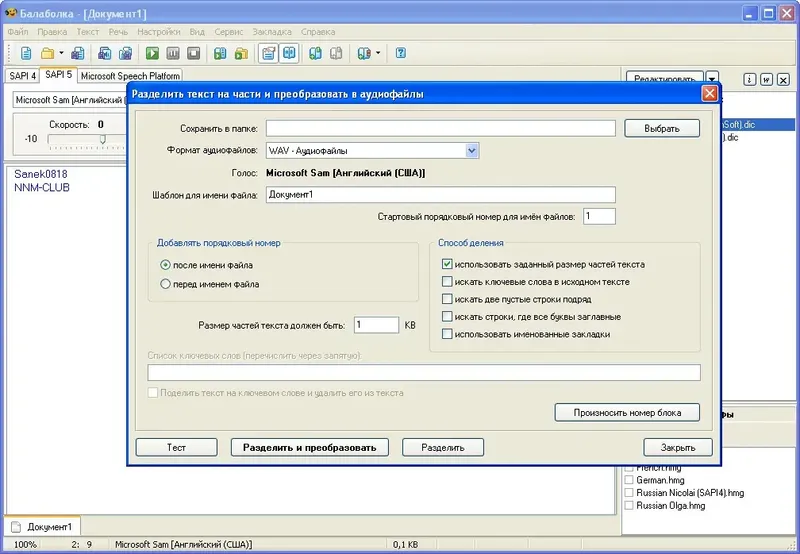Image resolution: width=800 pixels, height=554 pixels.
Task: Open the Речь menu
Action: coord(118,32)
